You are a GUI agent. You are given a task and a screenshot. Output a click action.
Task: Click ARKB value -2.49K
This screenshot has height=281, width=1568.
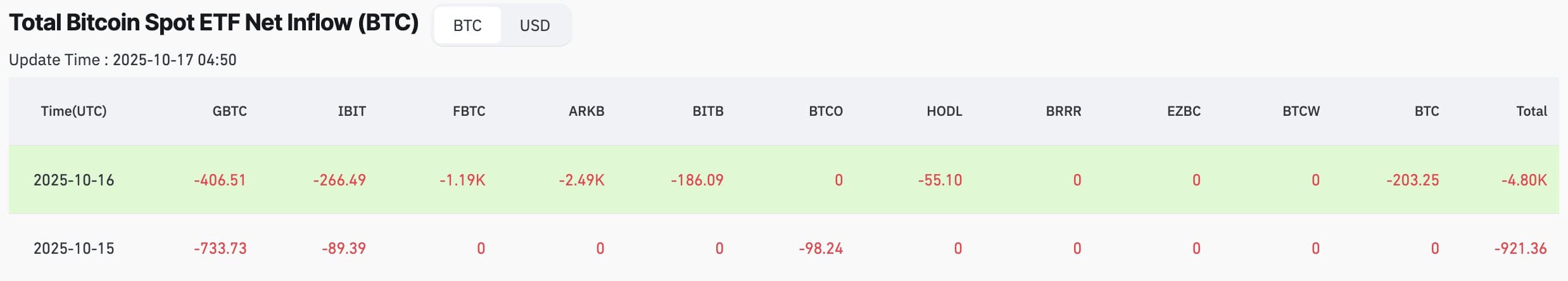(581, 180)
